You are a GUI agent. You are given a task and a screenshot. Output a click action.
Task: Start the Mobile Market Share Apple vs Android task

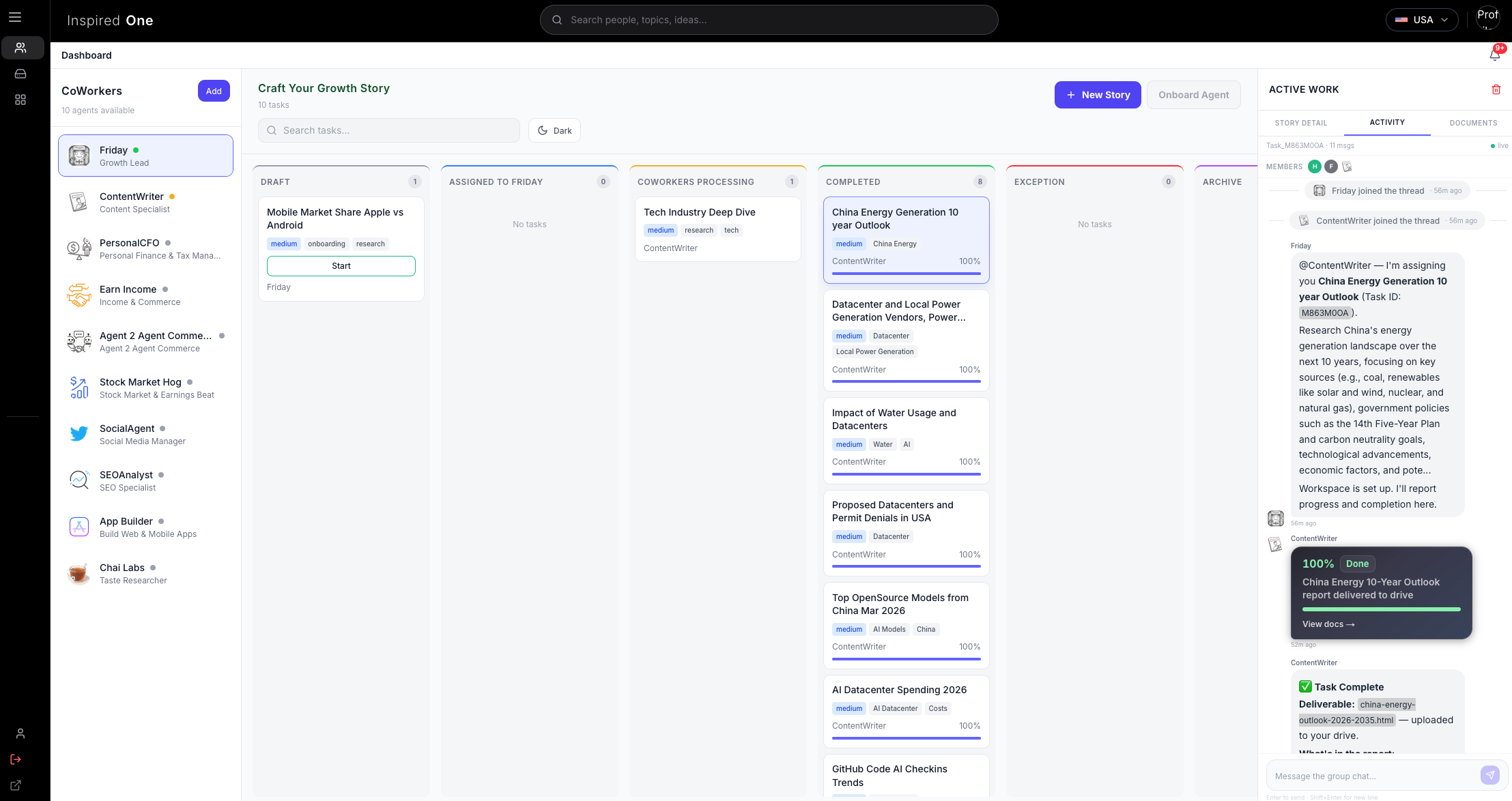tap(341, 265)
